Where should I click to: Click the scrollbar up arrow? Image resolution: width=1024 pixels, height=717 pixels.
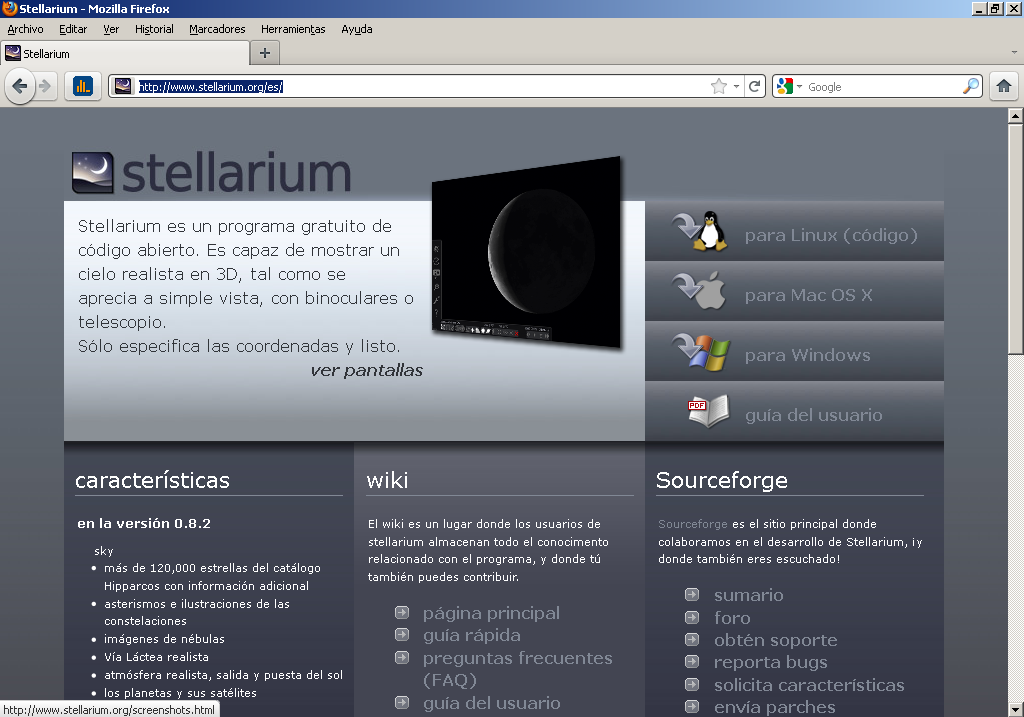[1015, 116]
